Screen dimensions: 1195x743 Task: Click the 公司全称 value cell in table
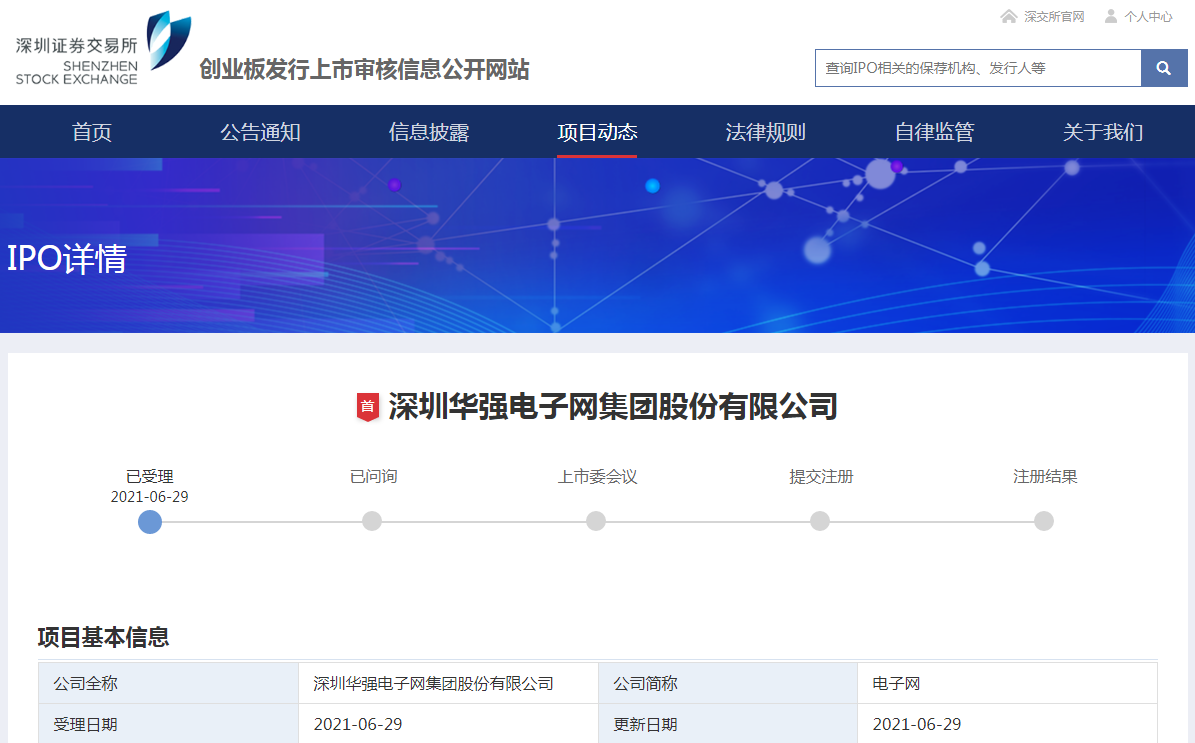click(x=448, y=684)
